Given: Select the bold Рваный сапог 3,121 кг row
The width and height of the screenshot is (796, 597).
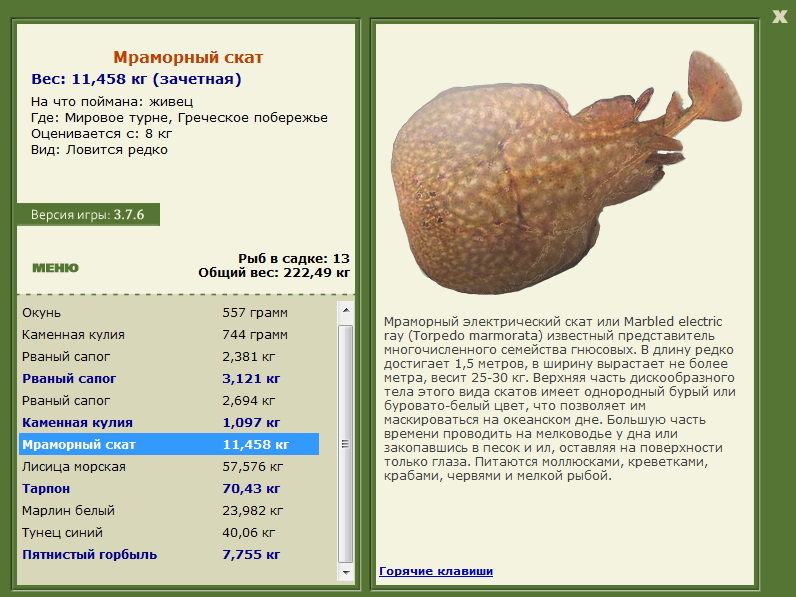Looking at the screenshot, I should coord(169,378).
